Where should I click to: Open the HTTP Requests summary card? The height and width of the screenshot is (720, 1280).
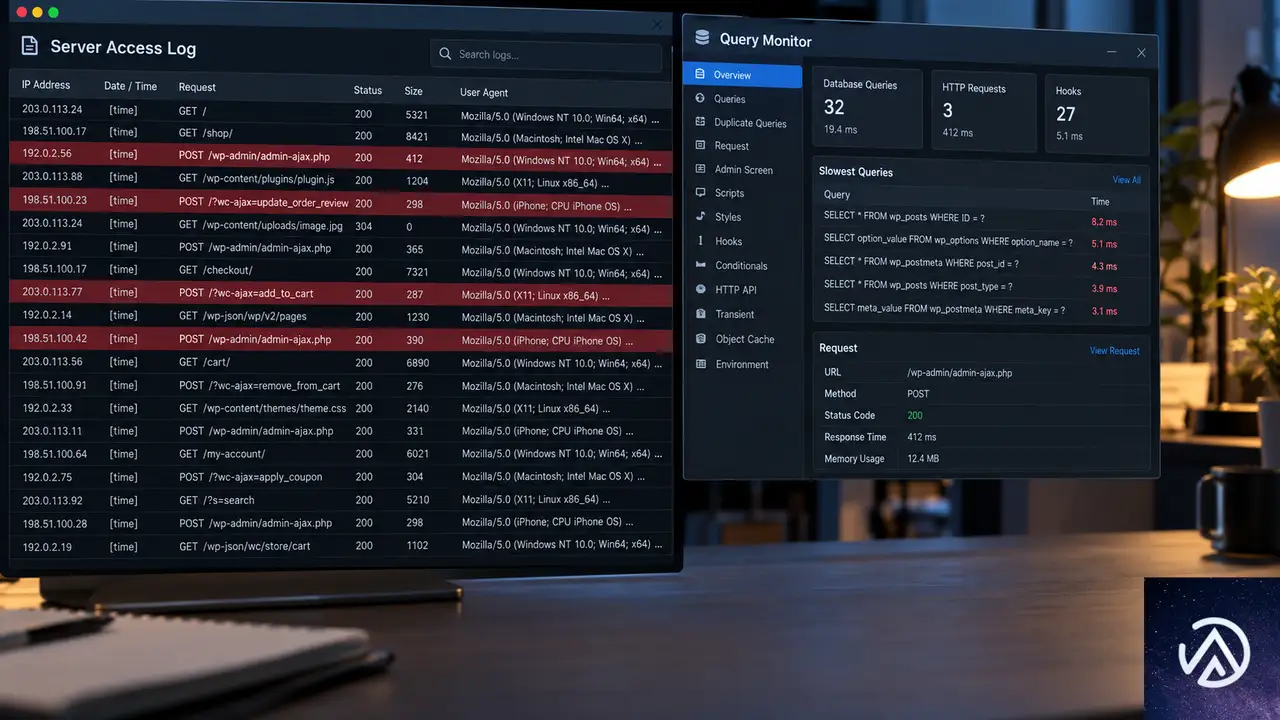[x=983, y=110]
